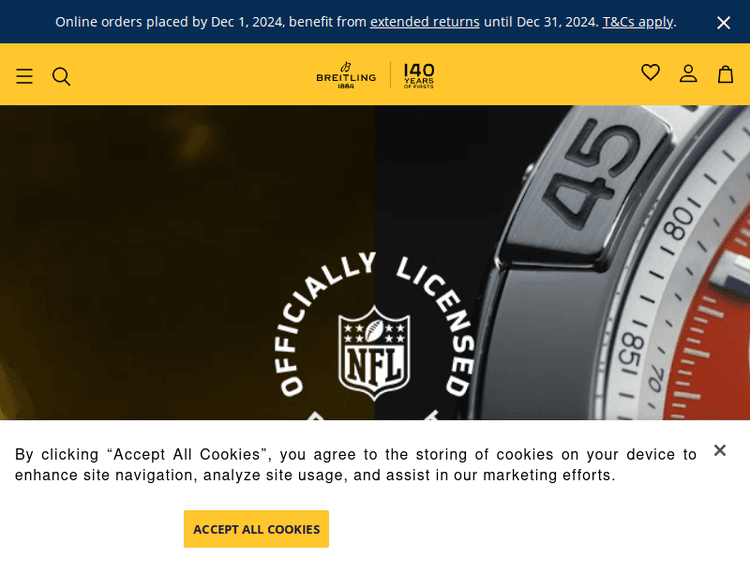Click the 140 Years of Firsts logo
Image resolution: width=750 pixels, height=563 pixels.
(x=419, y=75)
